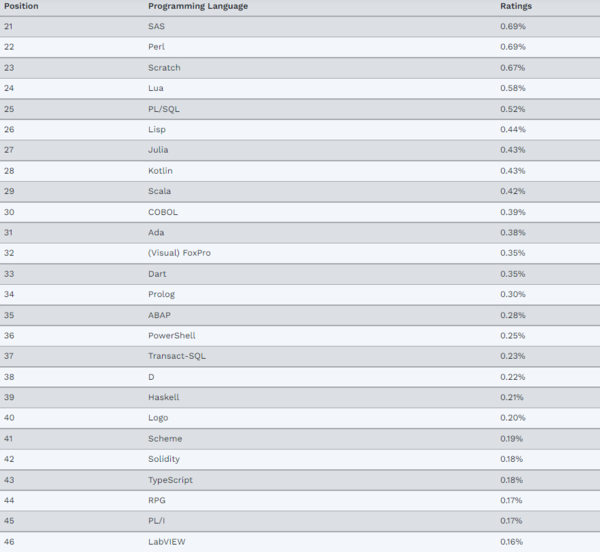Image resolution: width=600 pixels, height=552 pixels.
Task: Click the TypeScript row name
Action: point(170,480)
